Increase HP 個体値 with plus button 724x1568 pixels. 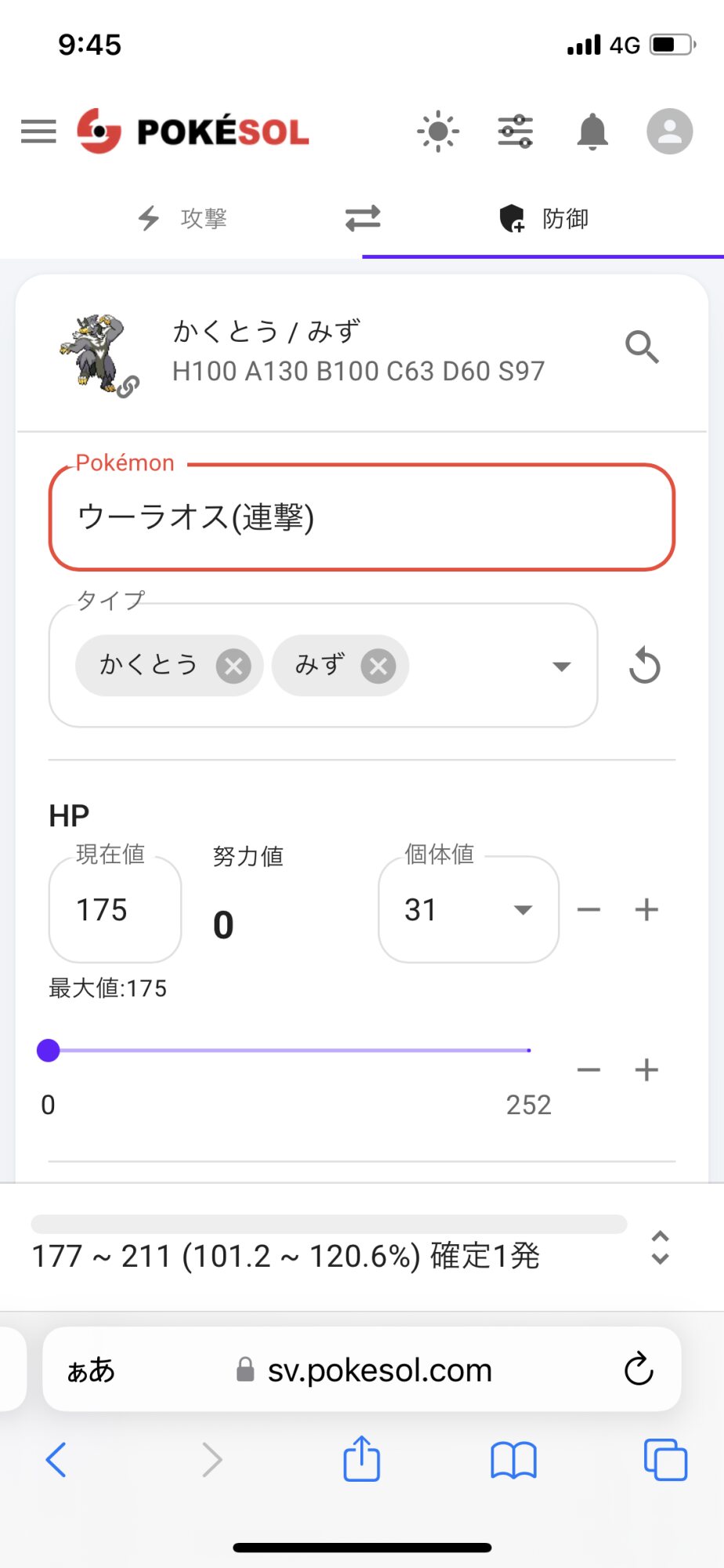point(646,909)
